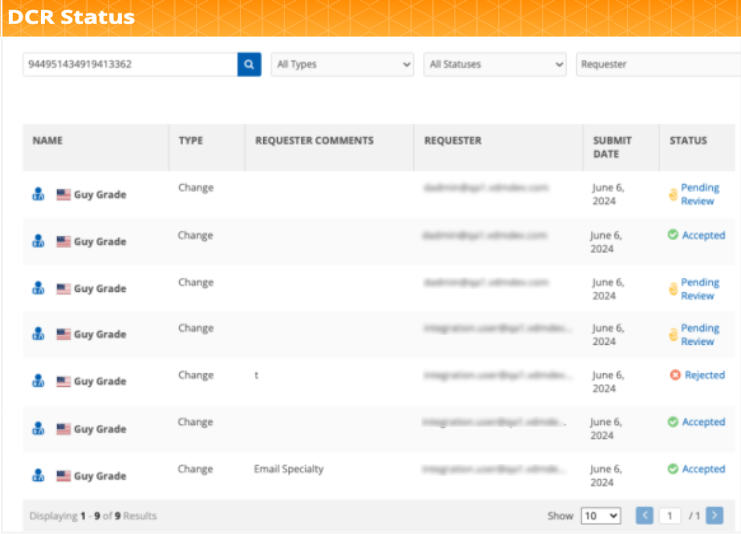741x534 pixels.
Task: Click the red Rejected status icon
Action: pyautogui.click(x=675, y=375)
